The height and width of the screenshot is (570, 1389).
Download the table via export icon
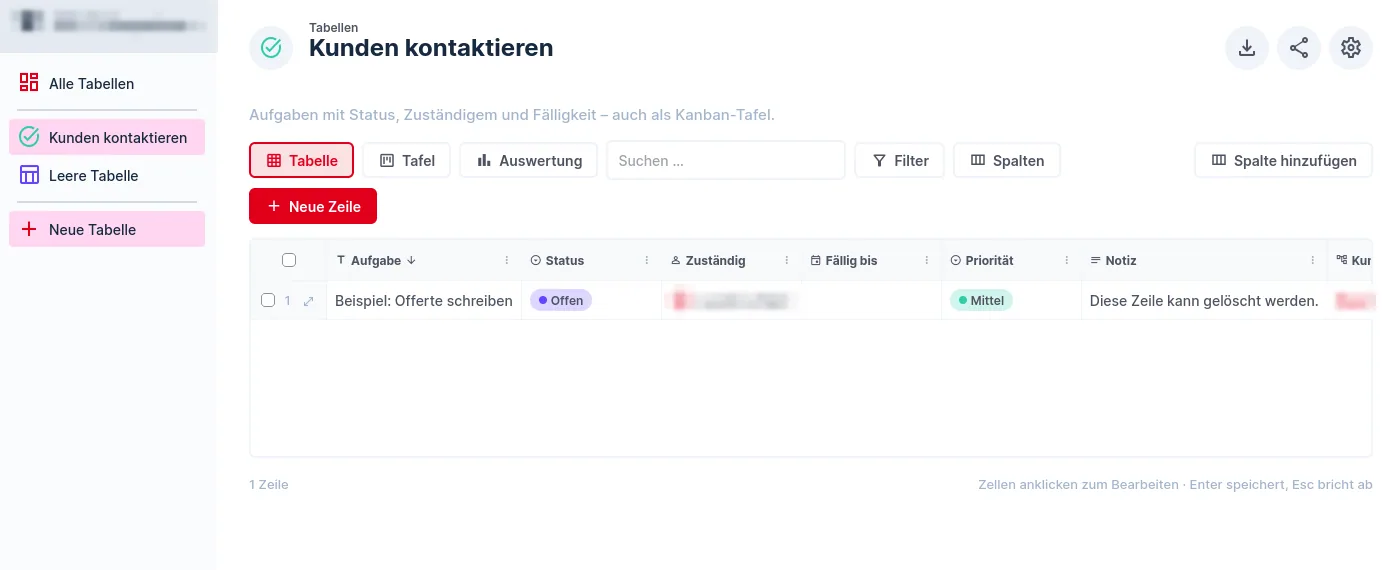coord(1247,48)
